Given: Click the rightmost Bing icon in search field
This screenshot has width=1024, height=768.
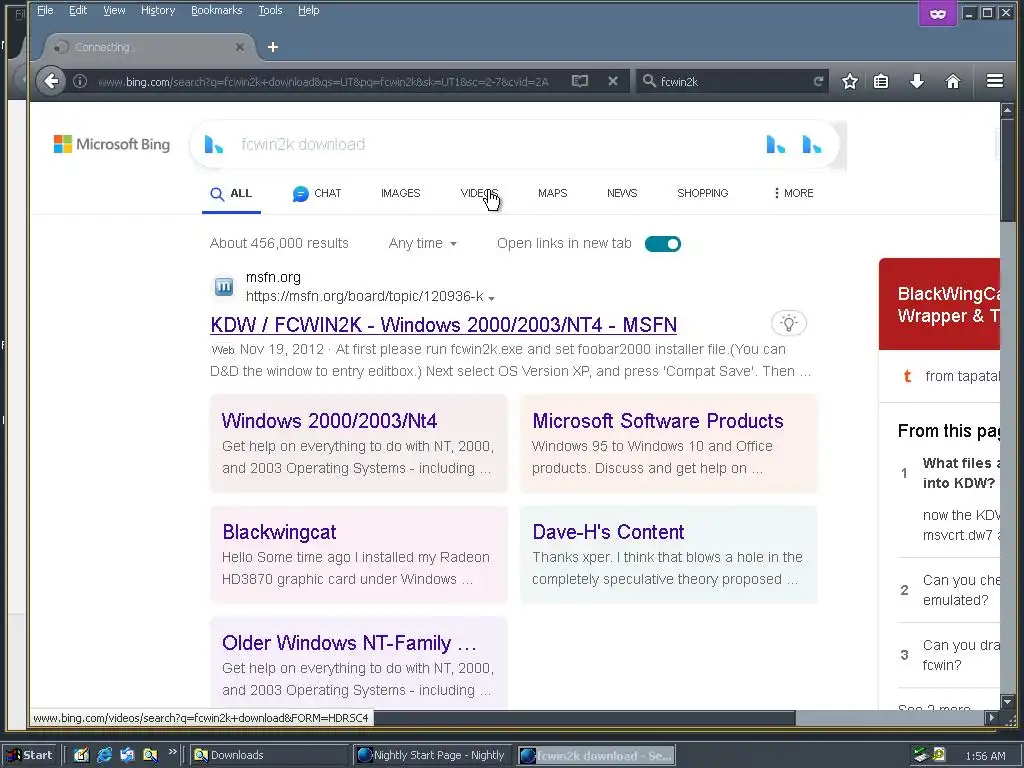Looking at the screenshot, I should [812, 144].
